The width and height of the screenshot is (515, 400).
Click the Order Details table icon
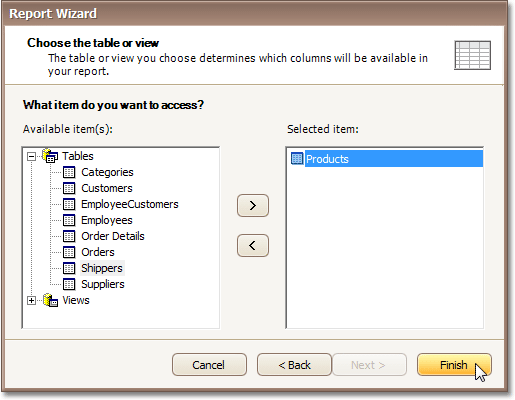[69, 236]
